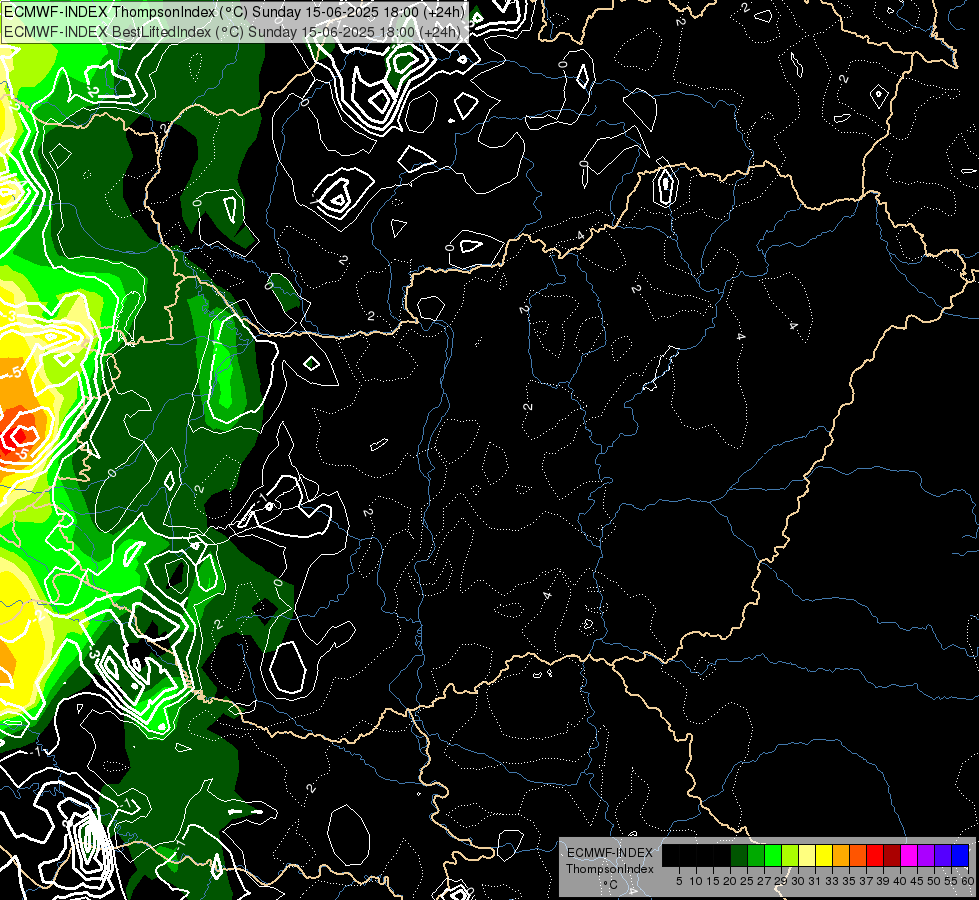The width and height of the screenshot is (979, 900).
Task: Choose the orange 33–35 legend swatch
Action: click(841, 855)
